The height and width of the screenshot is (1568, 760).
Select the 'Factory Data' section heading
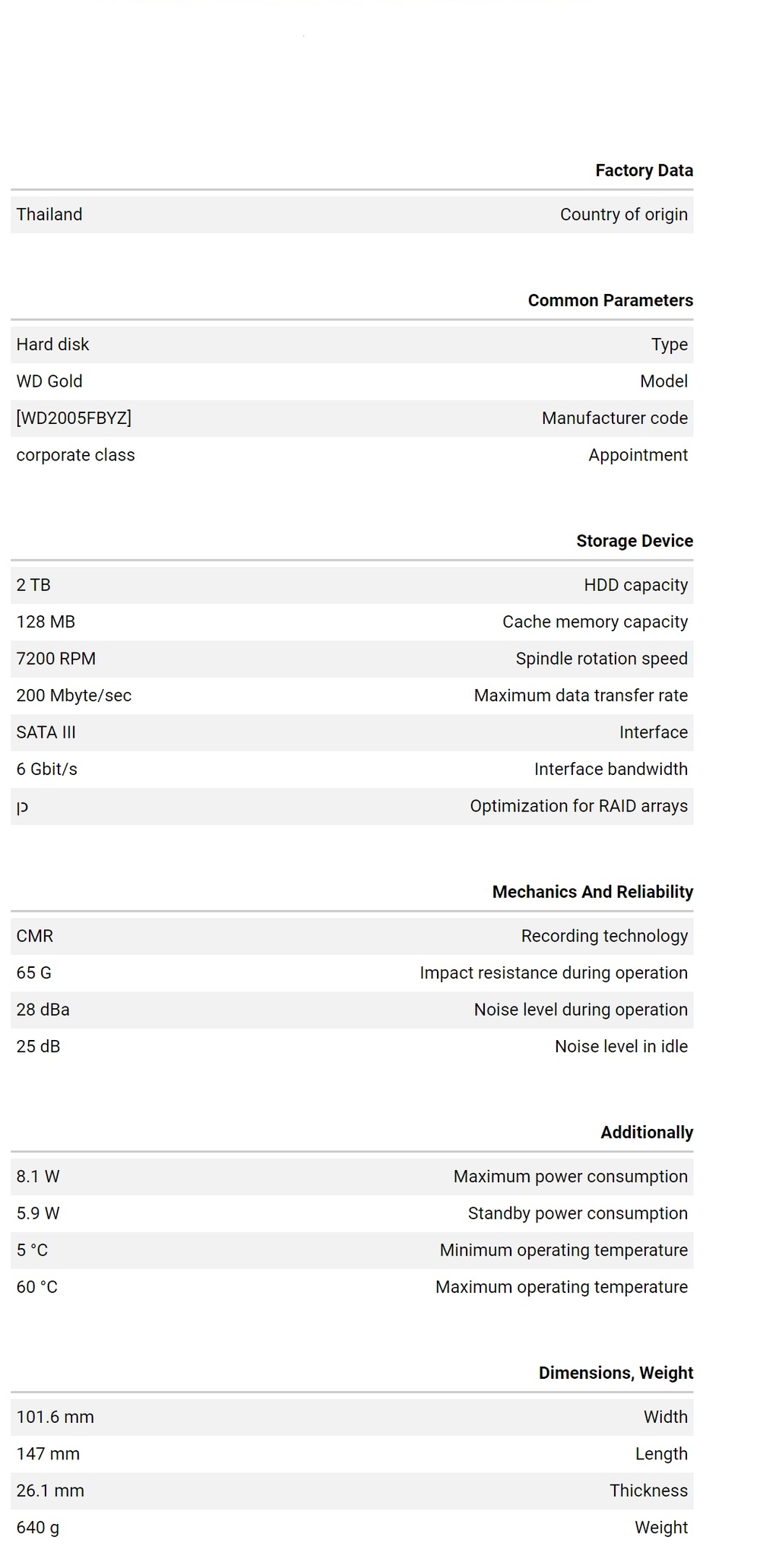tap(644, 170)
